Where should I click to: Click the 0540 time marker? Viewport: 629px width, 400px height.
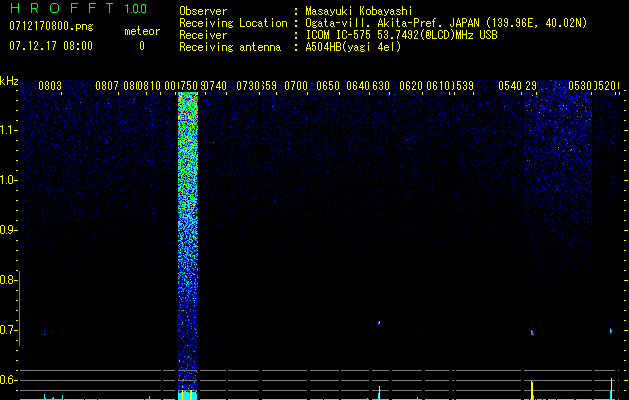(x=510, y=86)
